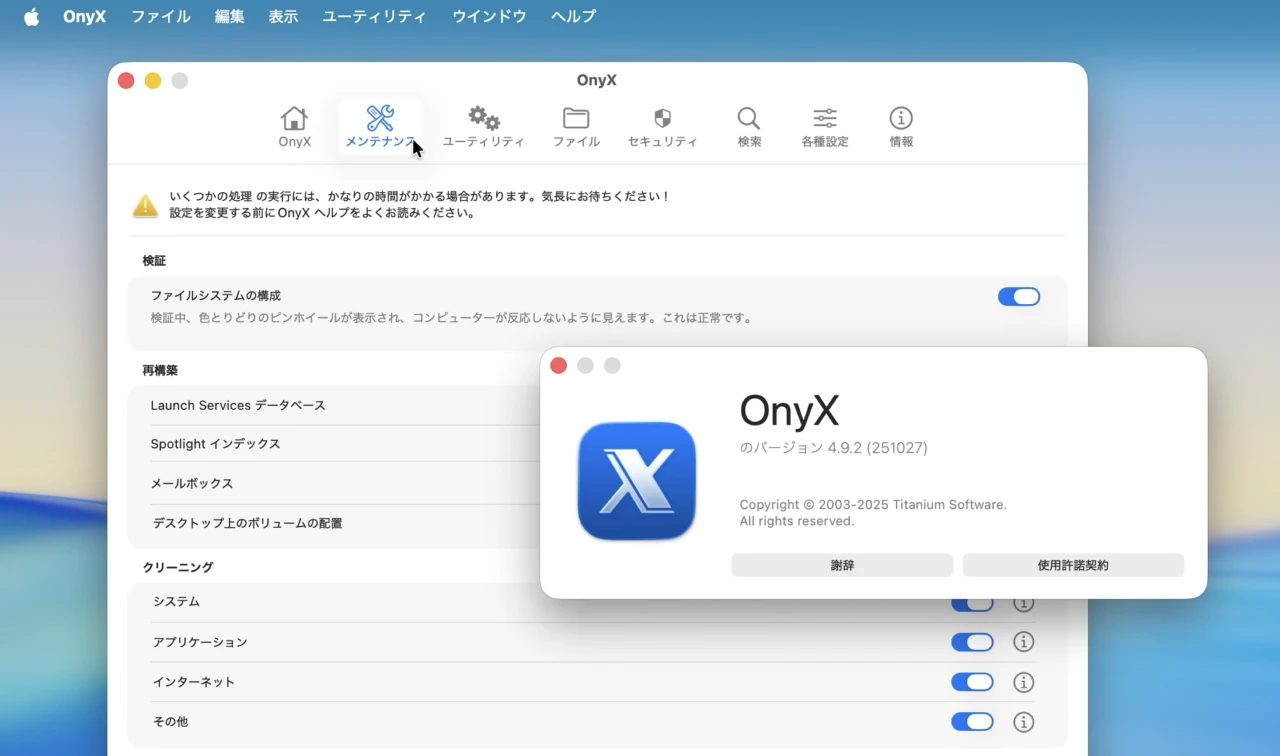Open the セキュリティ section

[x=663, y=125]
